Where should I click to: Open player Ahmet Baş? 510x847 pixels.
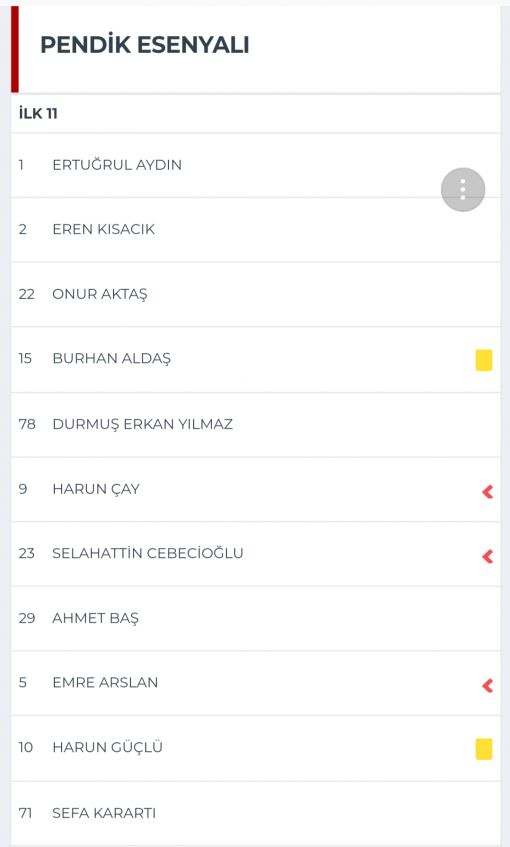(255, 619)
